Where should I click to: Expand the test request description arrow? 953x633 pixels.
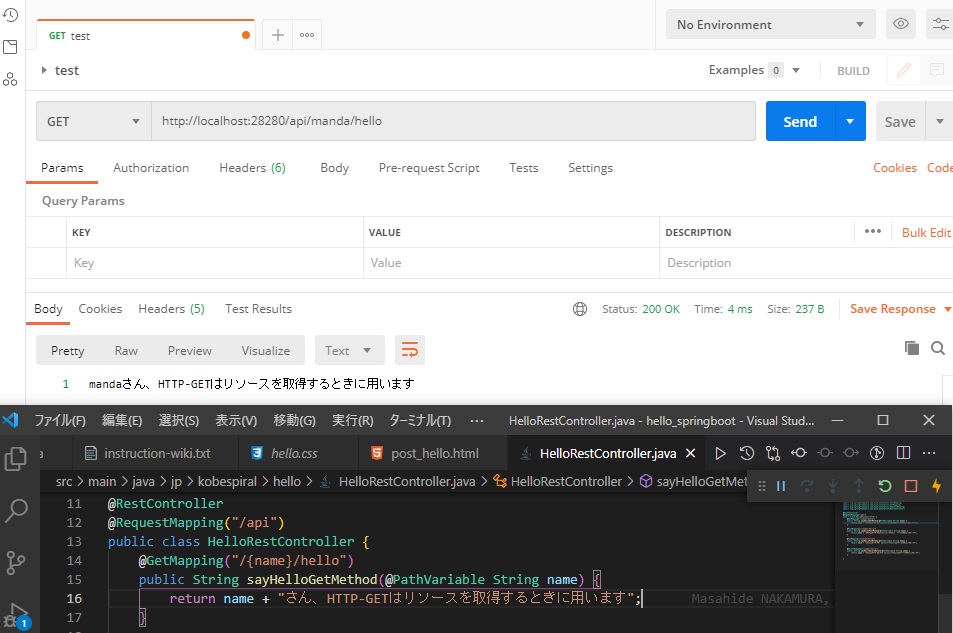[44, 70]
